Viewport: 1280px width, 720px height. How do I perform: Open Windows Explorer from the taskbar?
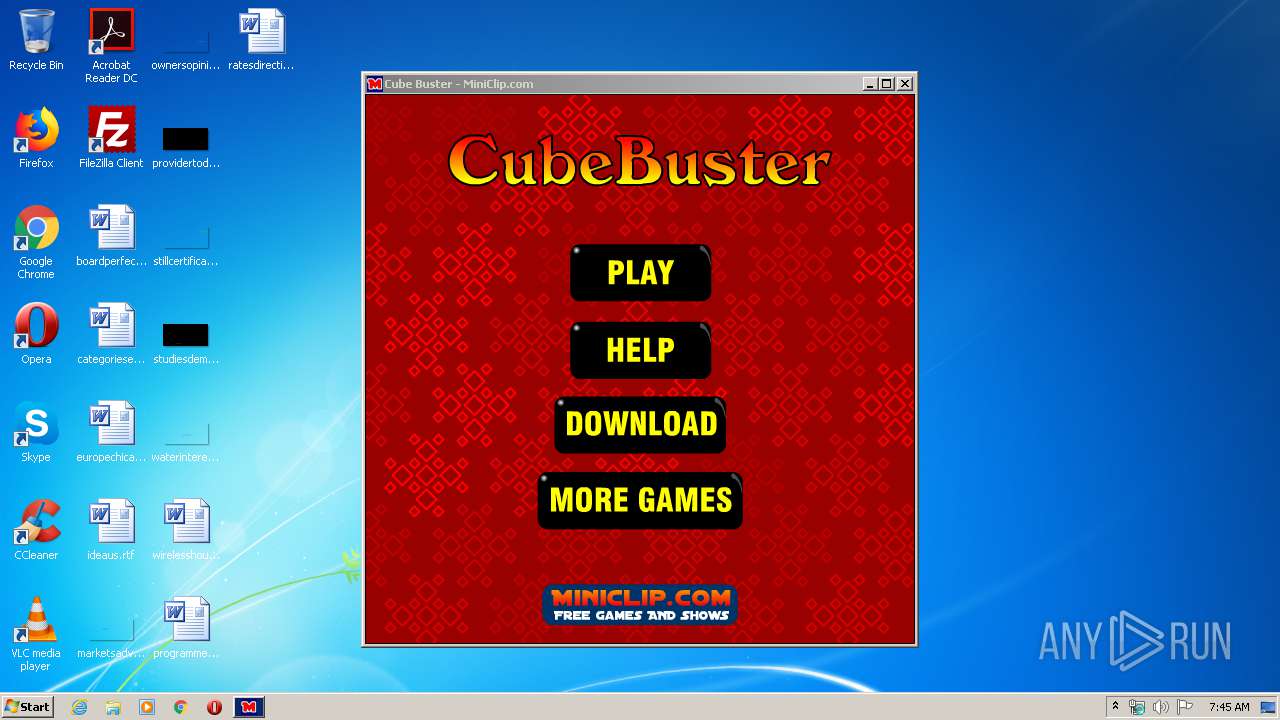click(x=113, y=707)
